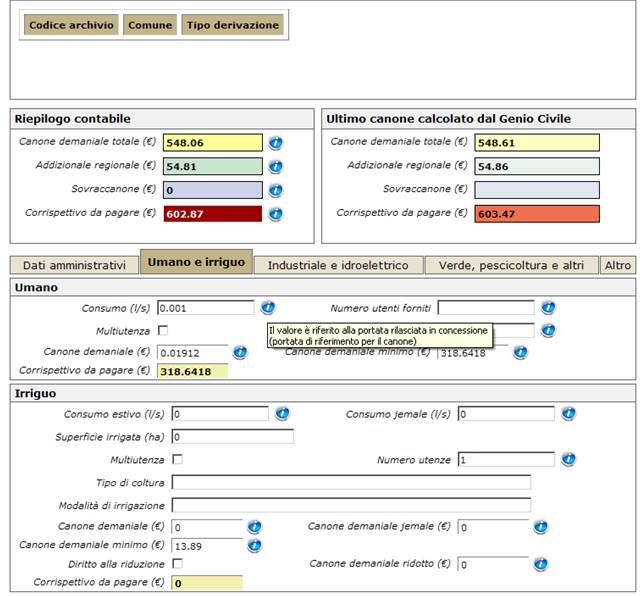Click Umano Corrispettivo da pagare 318.6418 field
The image size is (640, 596).
click(193, 371)
